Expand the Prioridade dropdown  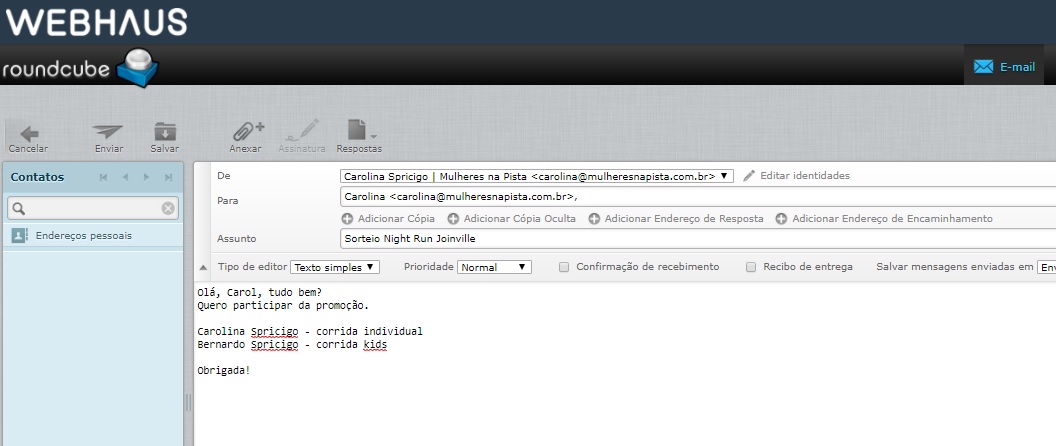[494, 267]
